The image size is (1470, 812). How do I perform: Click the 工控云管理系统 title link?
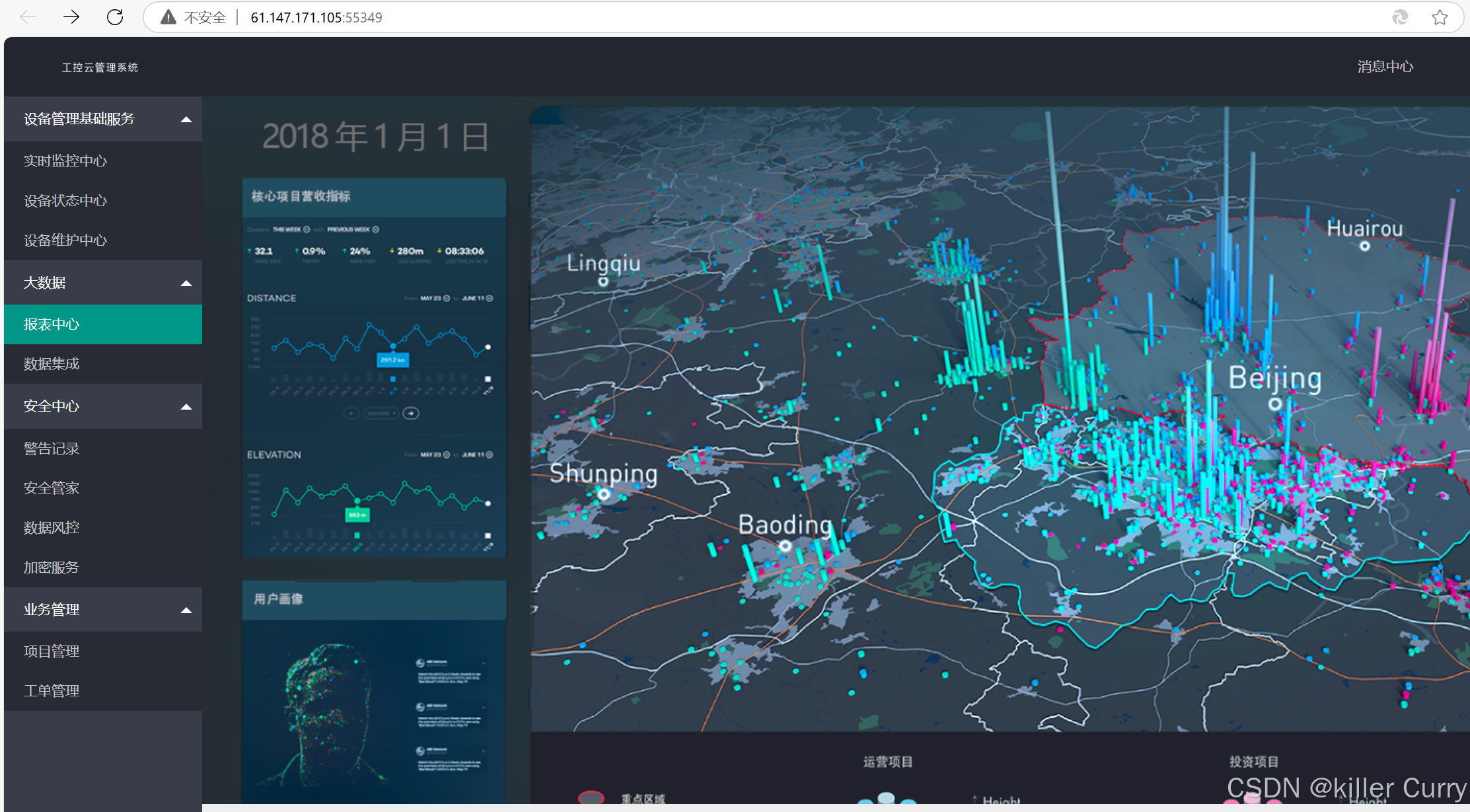(x=100, y=67)
